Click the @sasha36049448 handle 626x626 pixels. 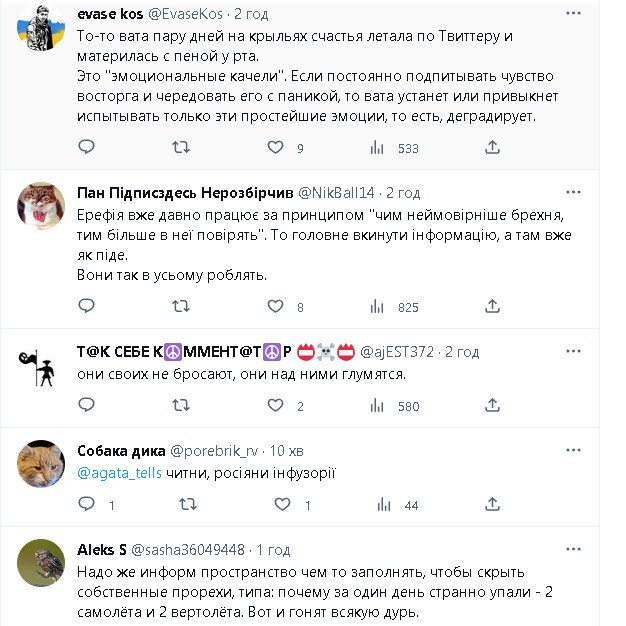[190, 549]
